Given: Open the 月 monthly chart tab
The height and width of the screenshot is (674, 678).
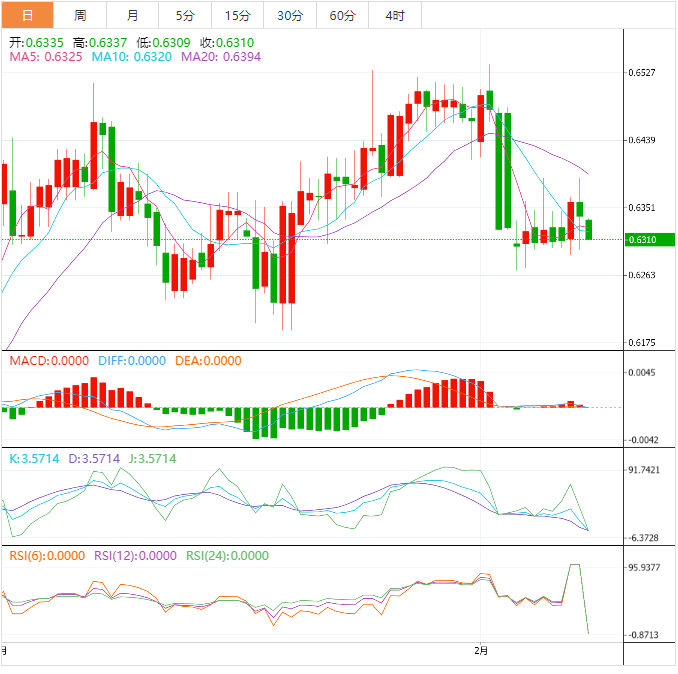Looking at the screenshot, I should point(133,15).
